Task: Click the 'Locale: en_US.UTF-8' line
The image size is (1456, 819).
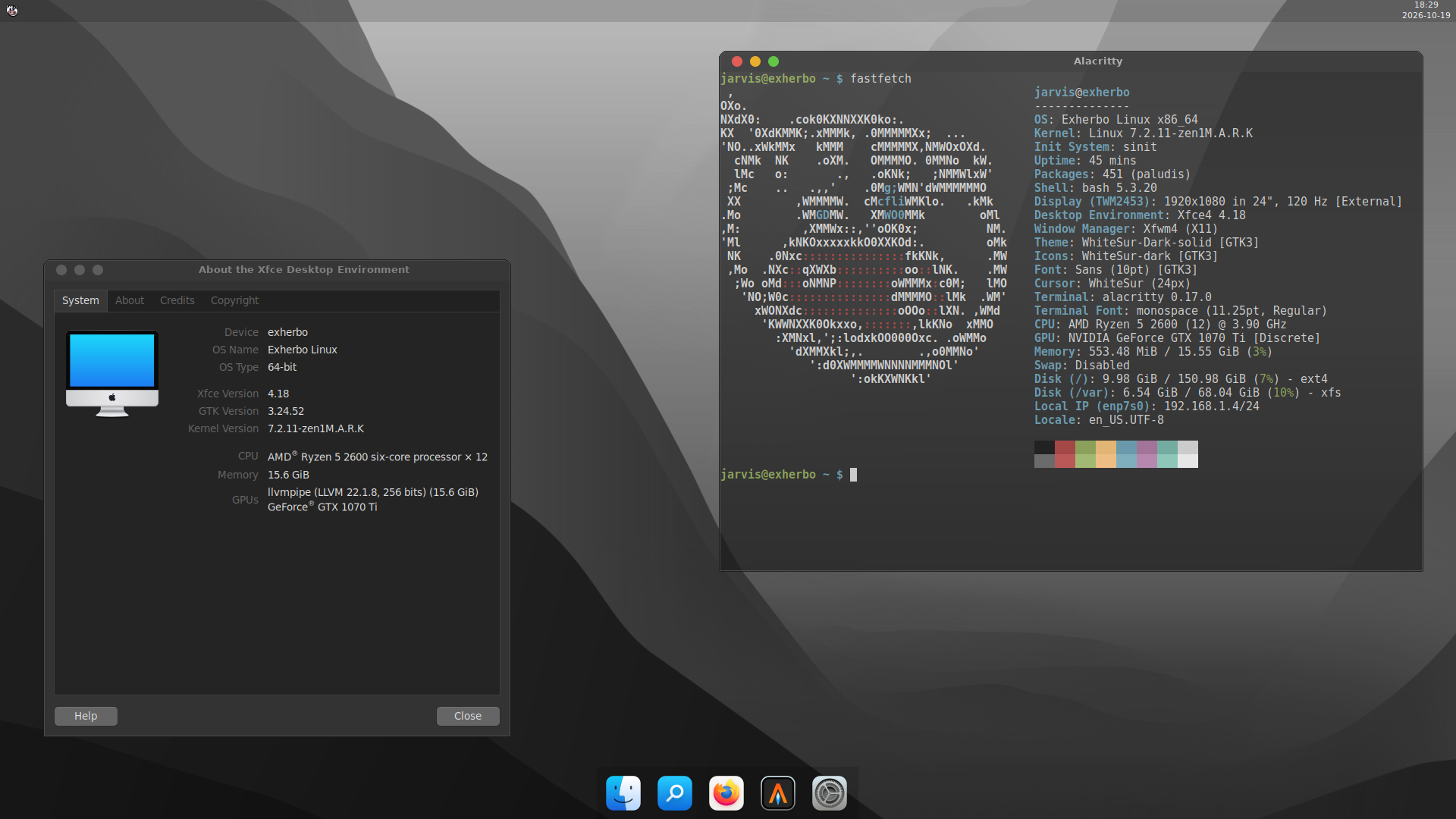Action: tap(1099, 420)
